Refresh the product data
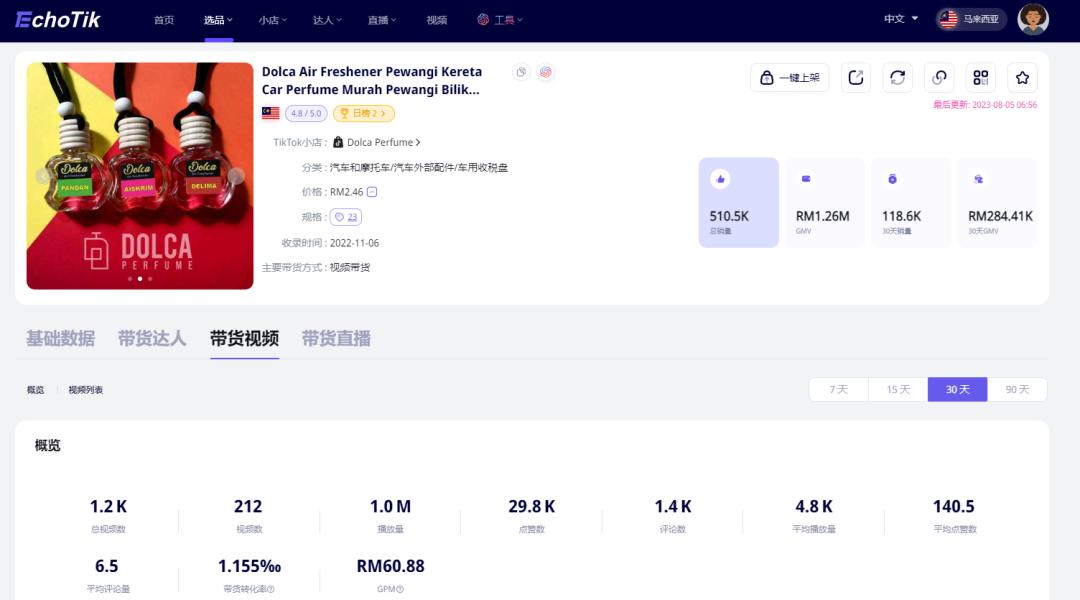The image size is (1080, 600). 897,78
